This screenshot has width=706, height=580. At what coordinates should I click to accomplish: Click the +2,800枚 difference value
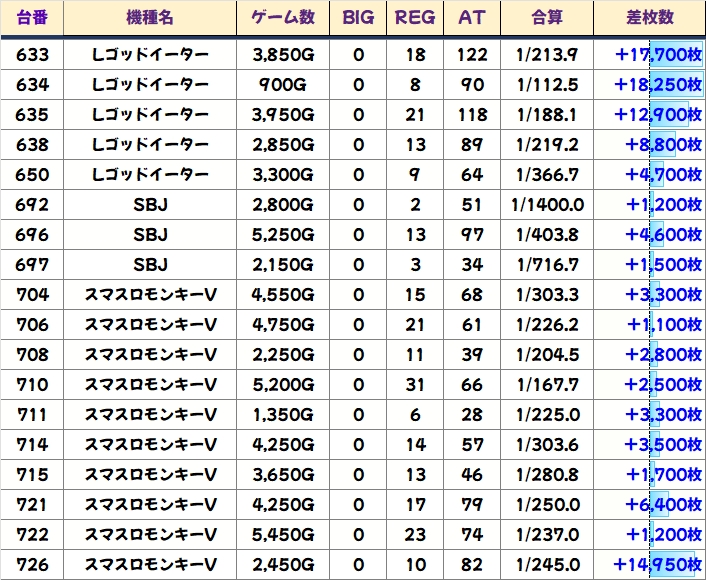point(664,355)
